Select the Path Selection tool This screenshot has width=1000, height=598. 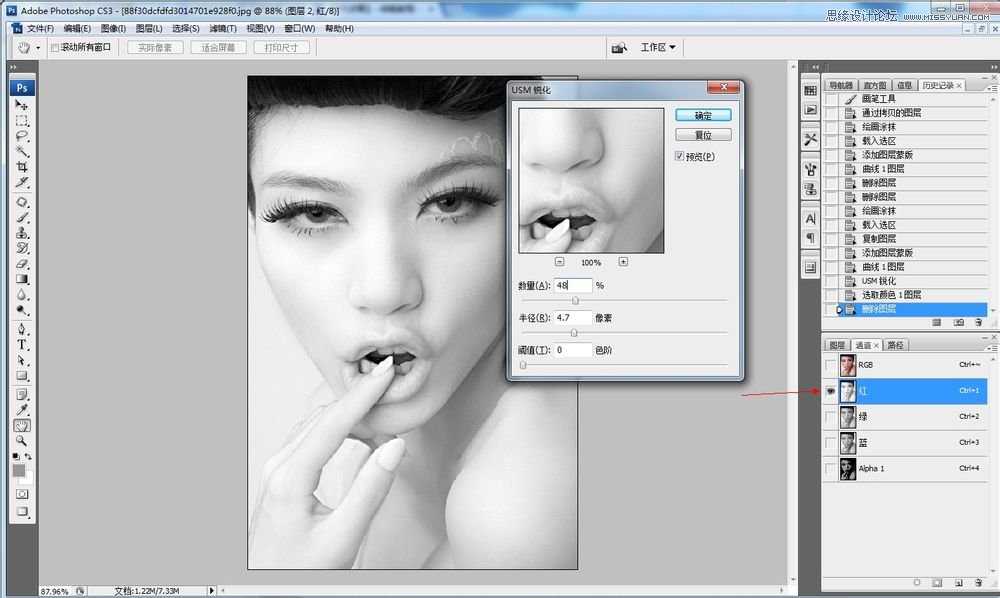(x=22, y=360)
